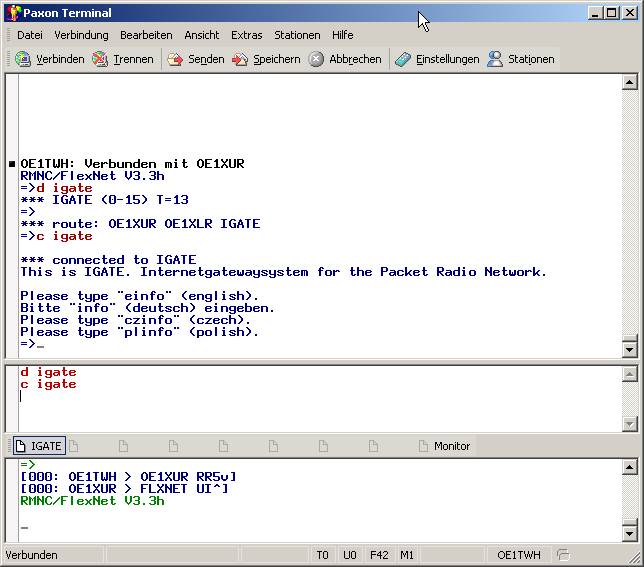
Task: Open Stationen from the toolbar
Action: click(x=521, y=60)
